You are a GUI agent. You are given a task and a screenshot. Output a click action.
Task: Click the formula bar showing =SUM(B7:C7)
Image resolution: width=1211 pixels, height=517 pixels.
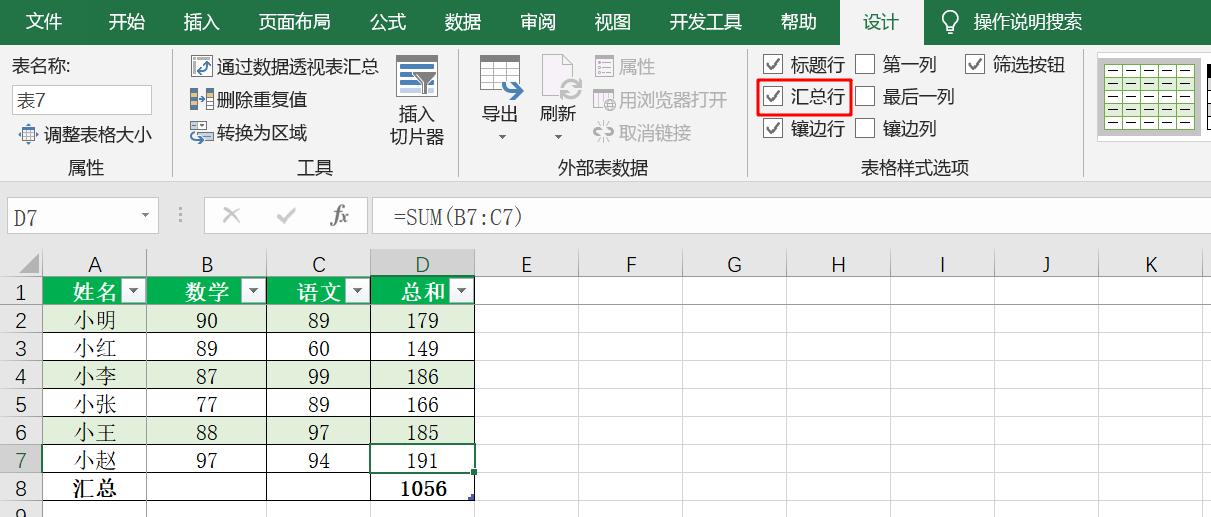coord(790,216)
